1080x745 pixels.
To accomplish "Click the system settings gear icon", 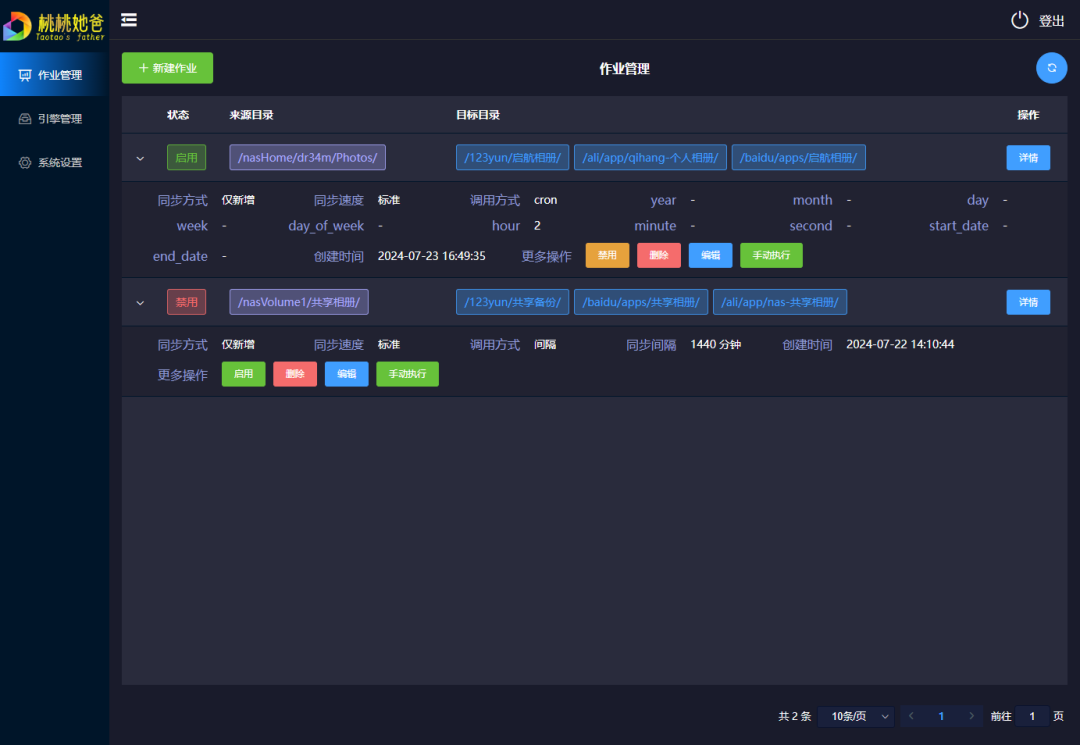I will click(25, 163).
